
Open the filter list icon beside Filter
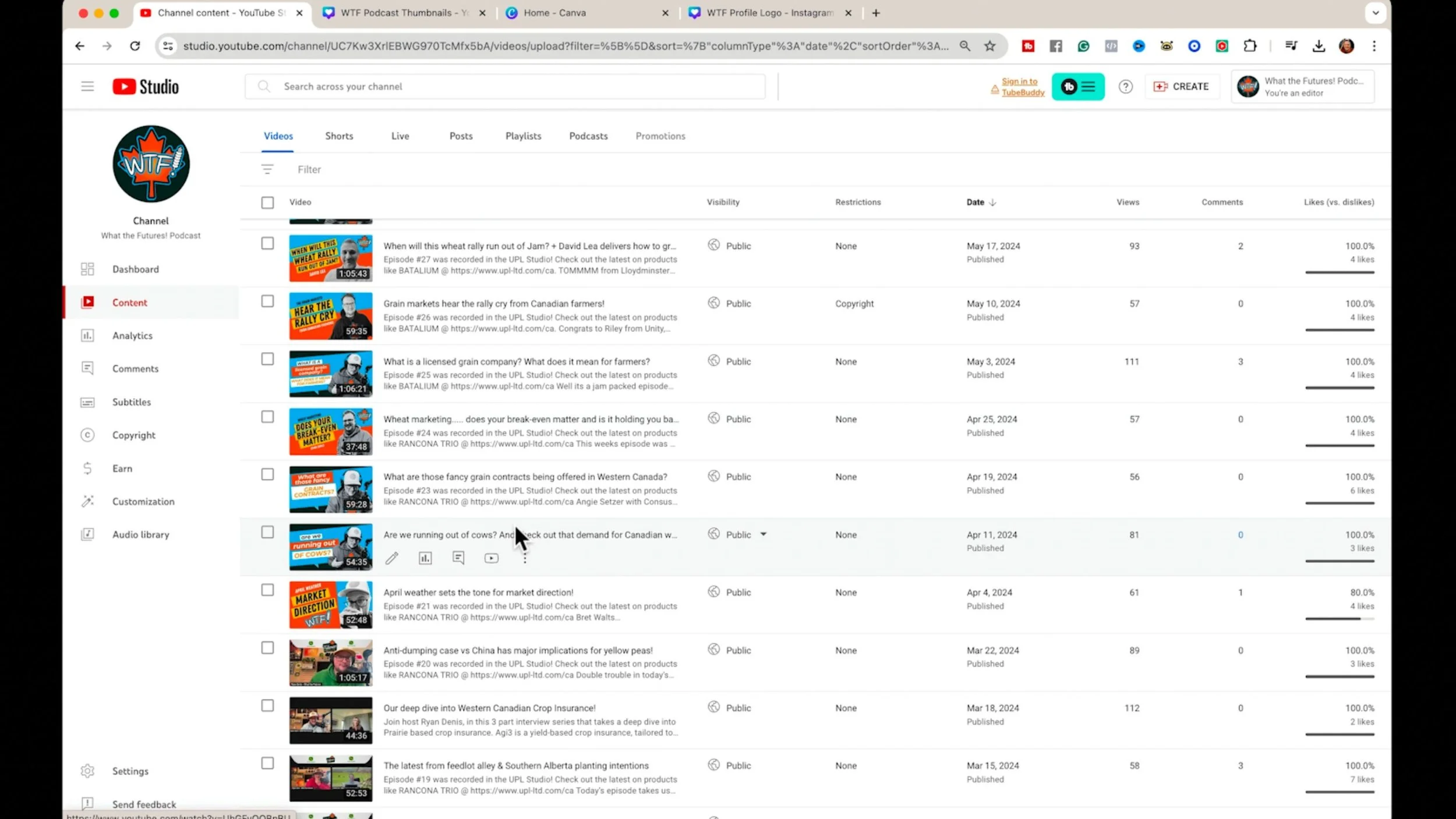(267, 169)
